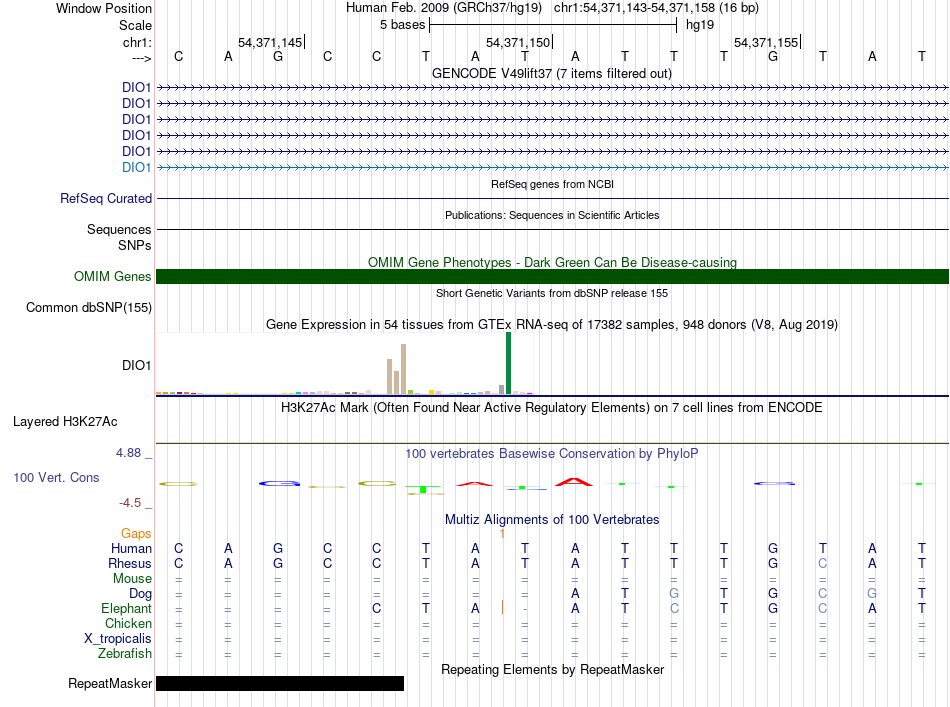Click 'Multiz Alignments of 100 Vertebrates' title
950x707 pixels.
coord(552,520)
